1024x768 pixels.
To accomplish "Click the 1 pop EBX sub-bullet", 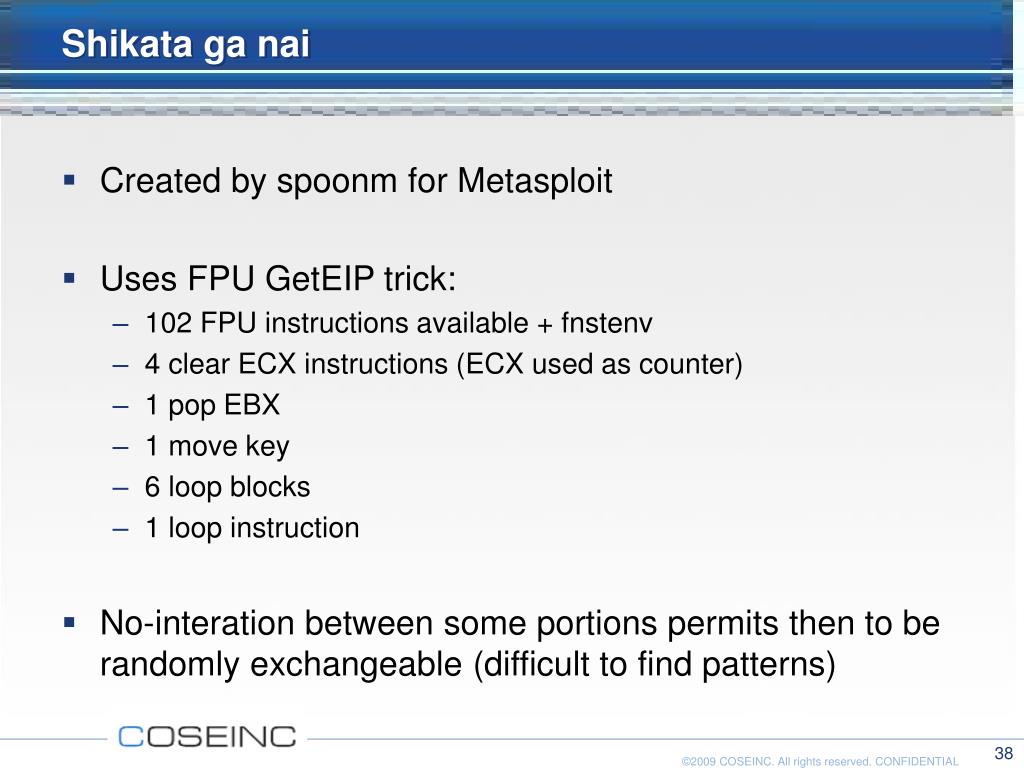I will pos(212,405).
